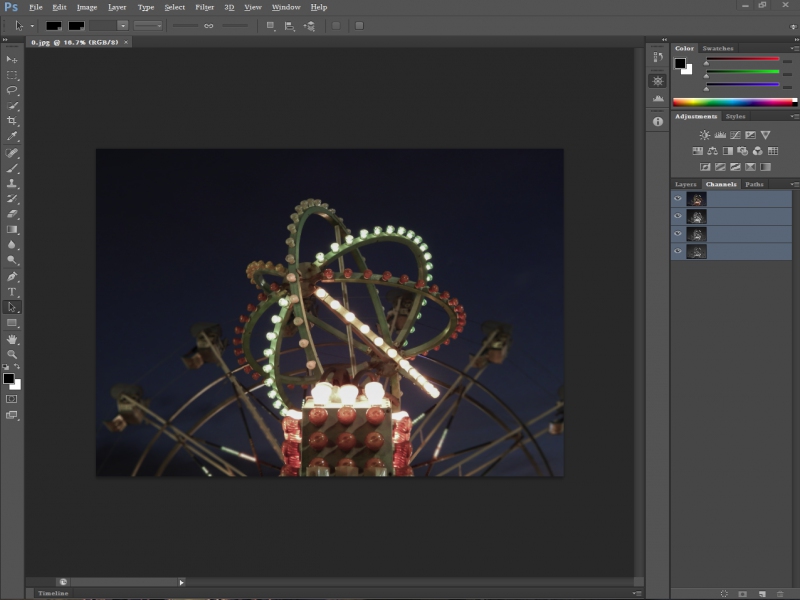
Task: Add a Brightness/Contrast adjustment
Action: pos(704,135)
